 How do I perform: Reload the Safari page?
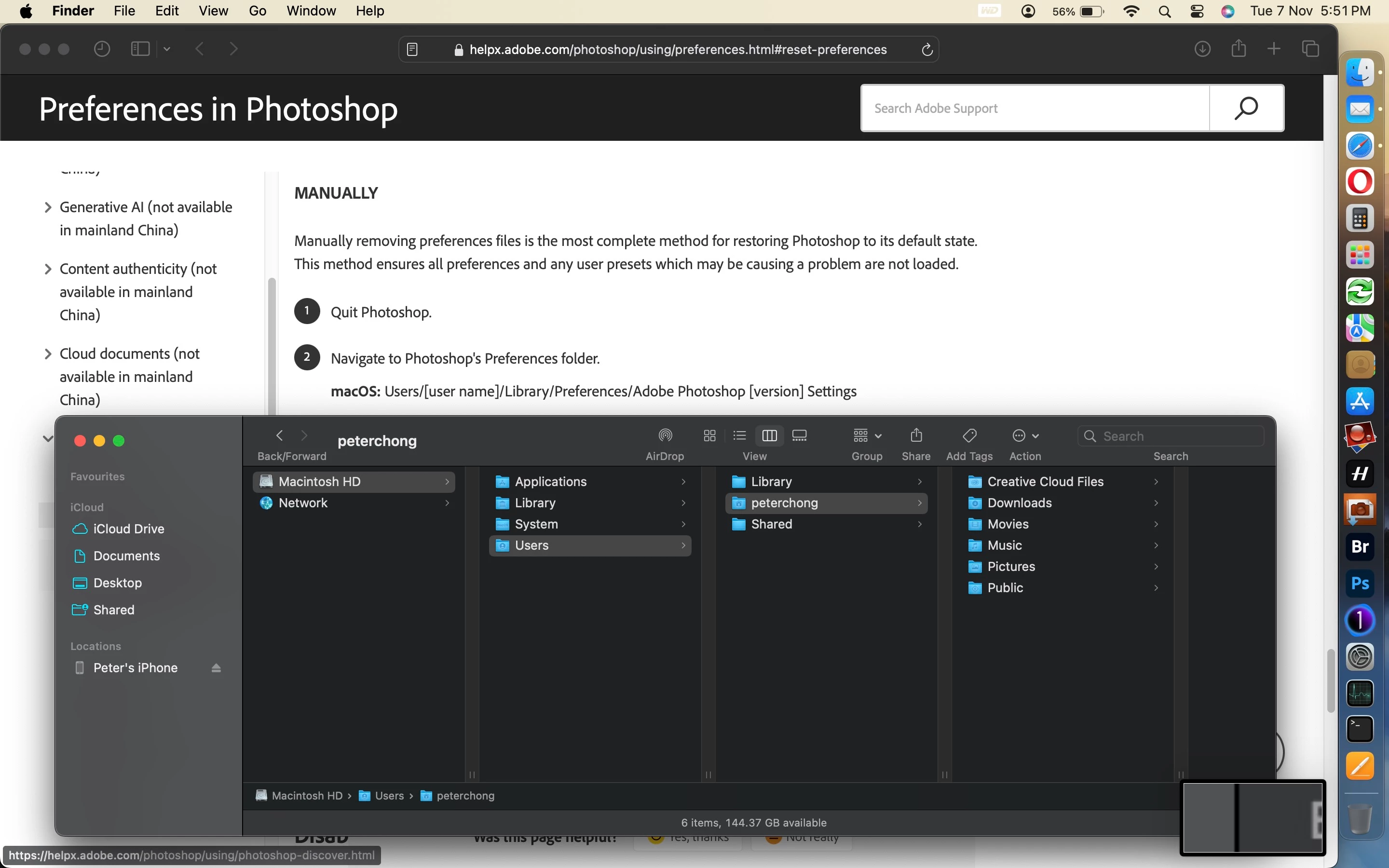(x=926, y=50)
